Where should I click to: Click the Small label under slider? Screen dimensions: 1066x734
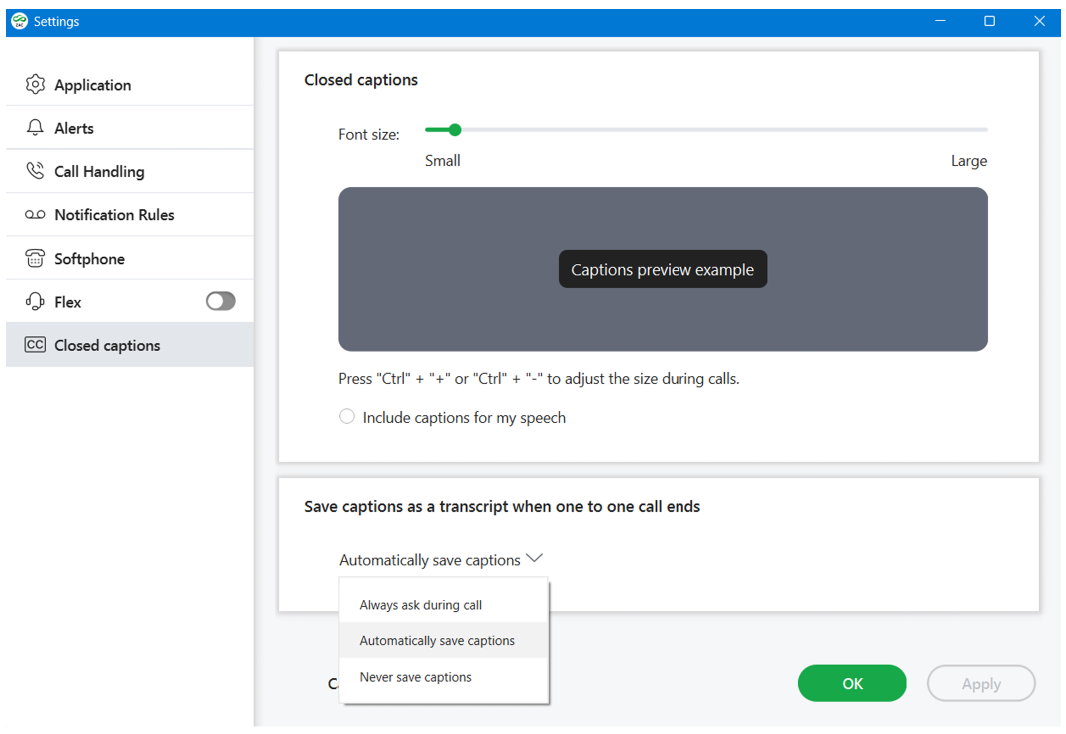coord(443,161)
